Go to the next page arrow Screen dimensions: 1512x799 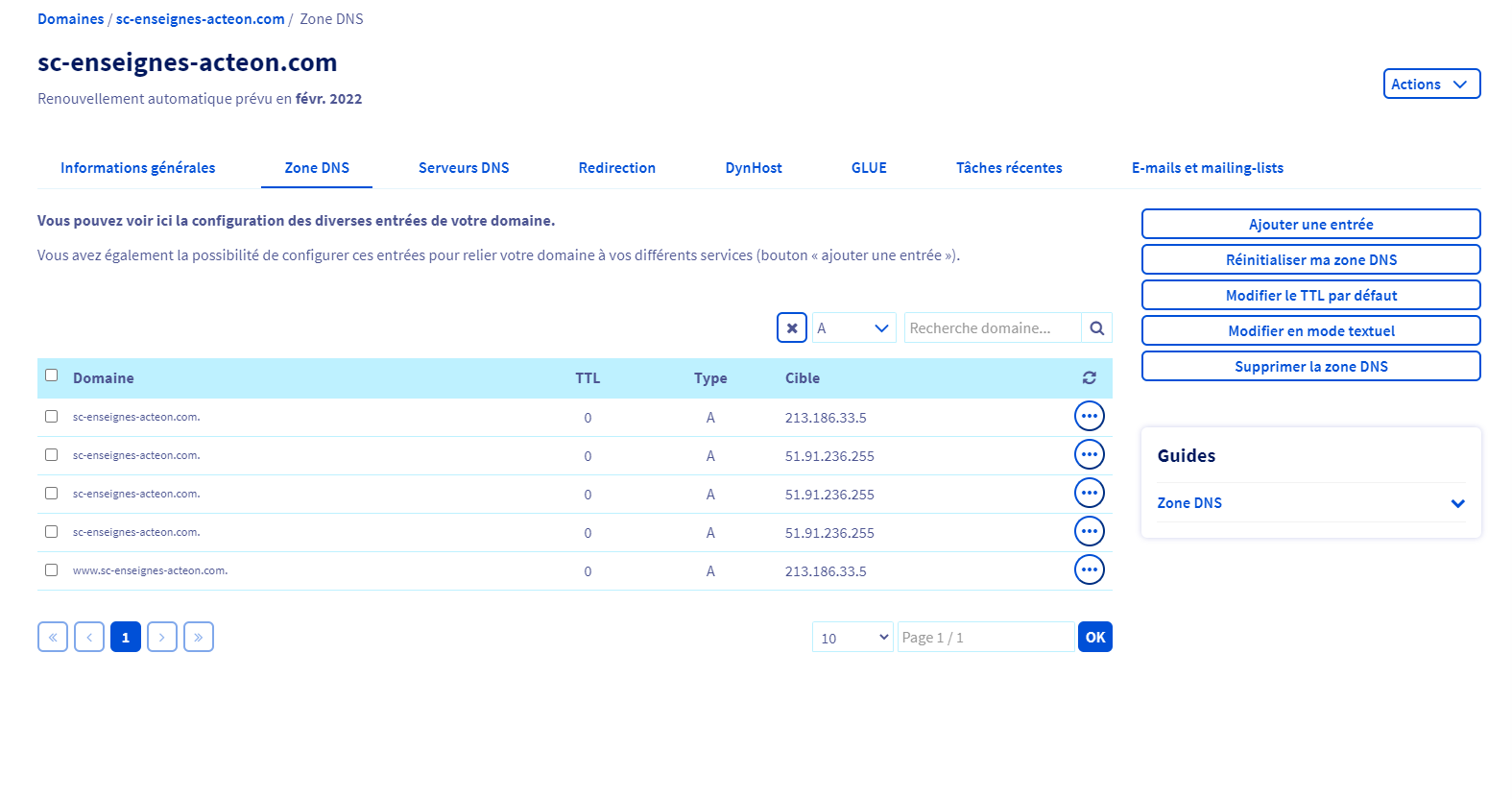click(x=162, y=637)
